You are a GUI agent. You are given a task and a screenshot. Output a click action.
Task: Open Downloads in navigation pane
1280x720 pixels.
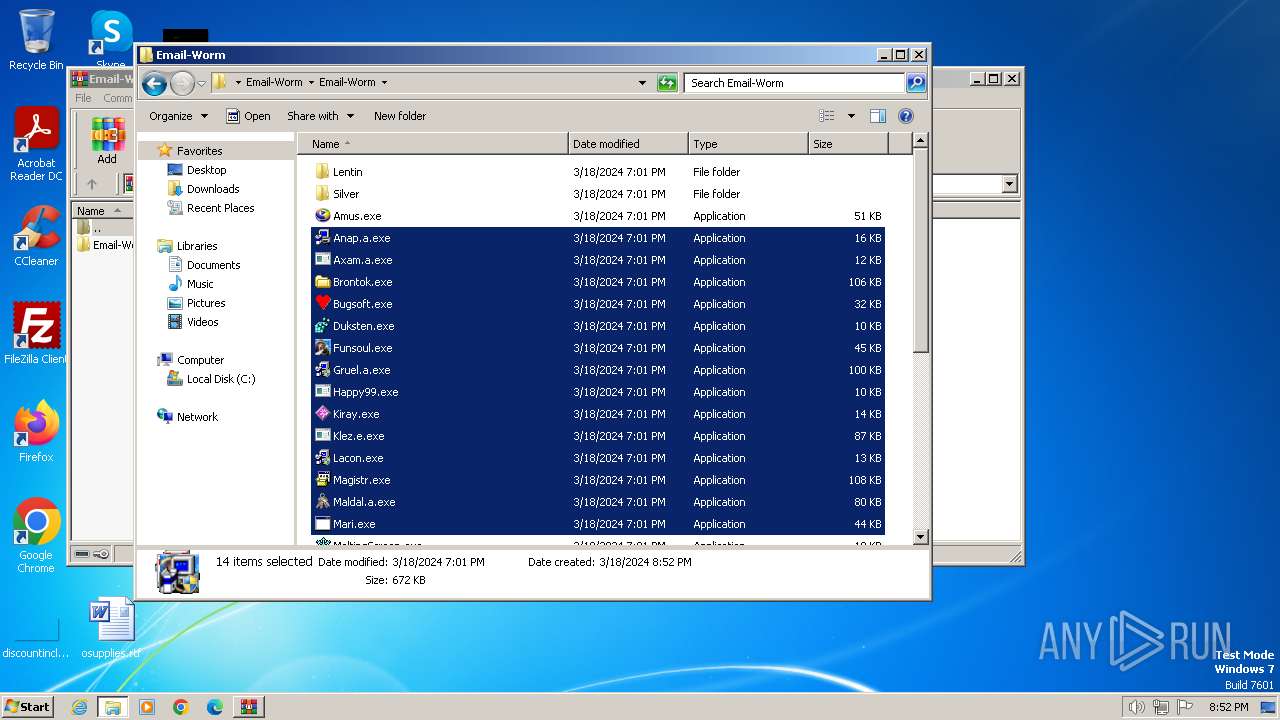click(213, 189)
